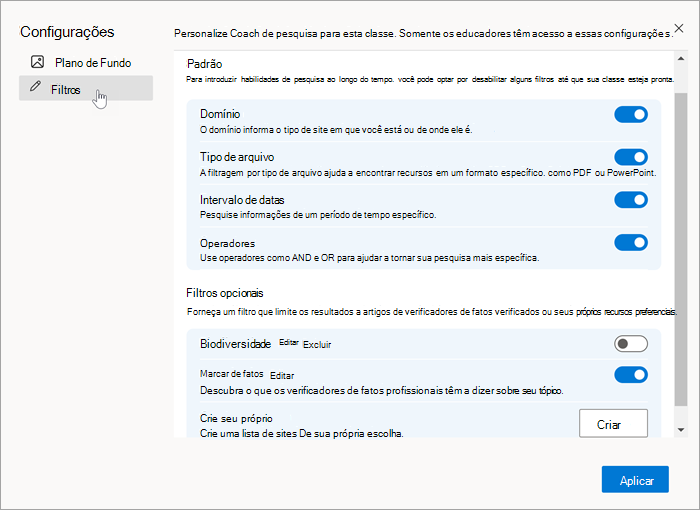This screenshot has width=700, height=510.
Task: Click the Crie seu próprio label
Action: (x=236, y=418)
